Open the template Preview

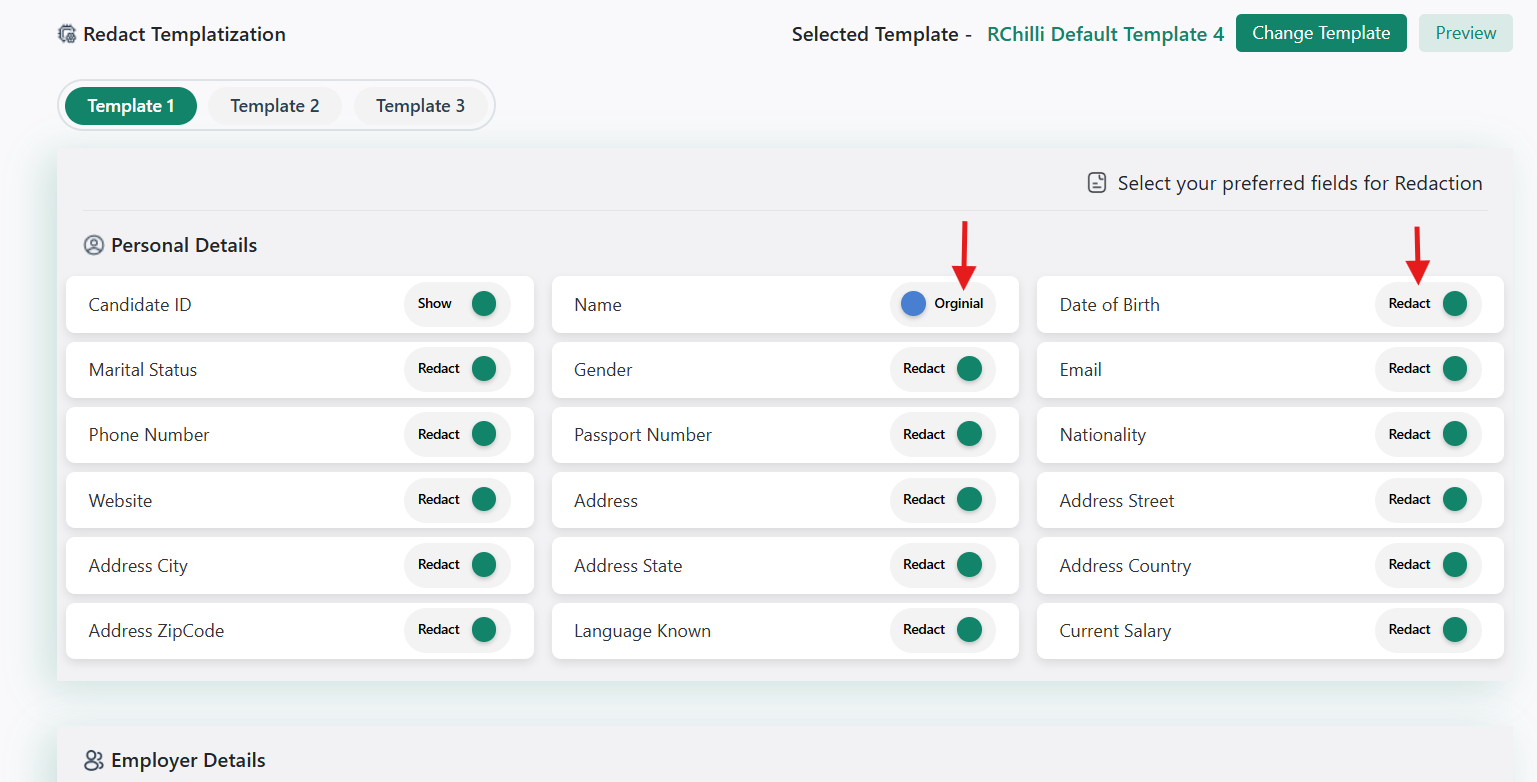point(1465,33)
